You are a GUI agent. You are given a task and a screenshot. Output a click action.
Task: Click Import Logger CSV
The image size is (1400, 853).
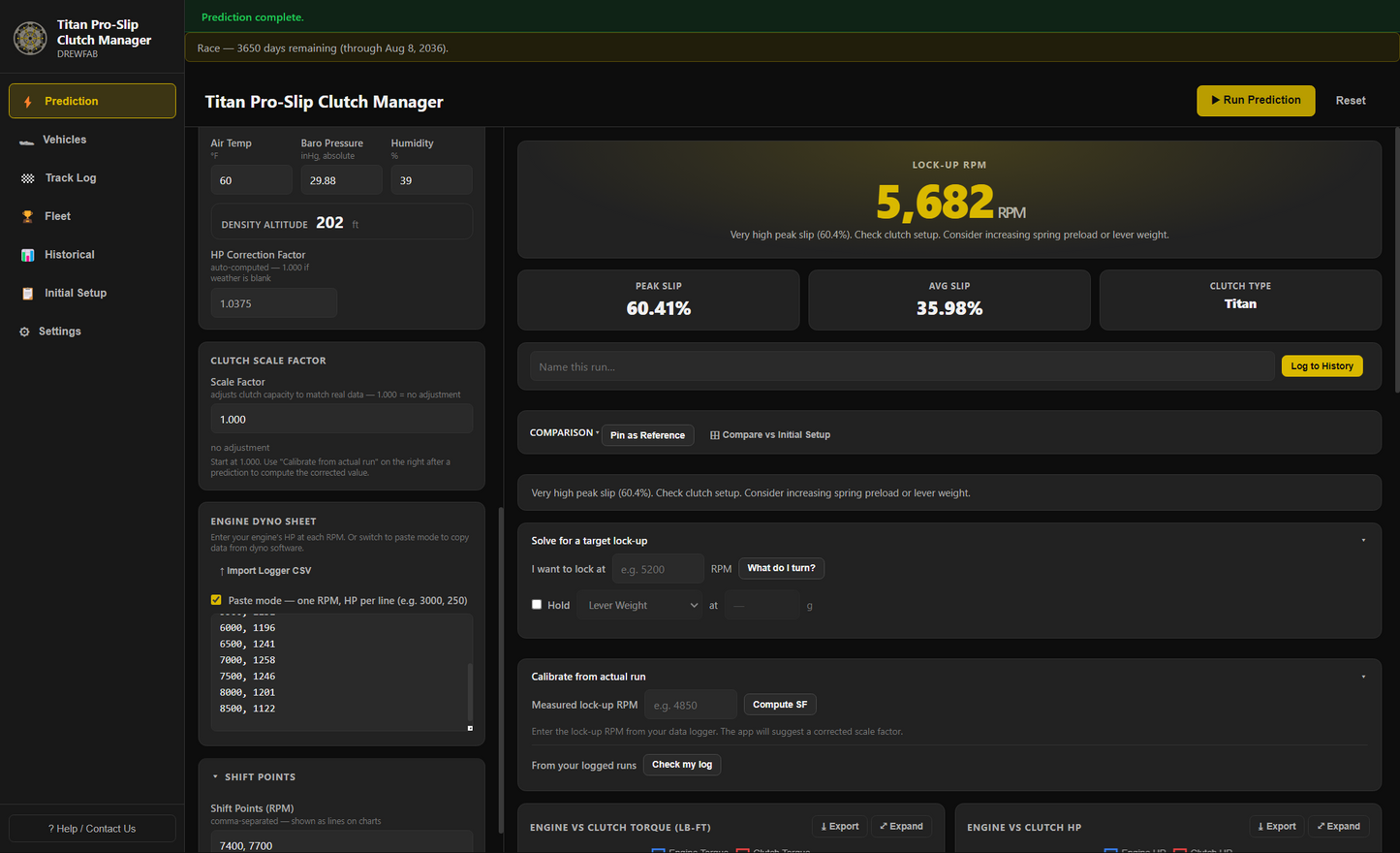coord(265,571)
